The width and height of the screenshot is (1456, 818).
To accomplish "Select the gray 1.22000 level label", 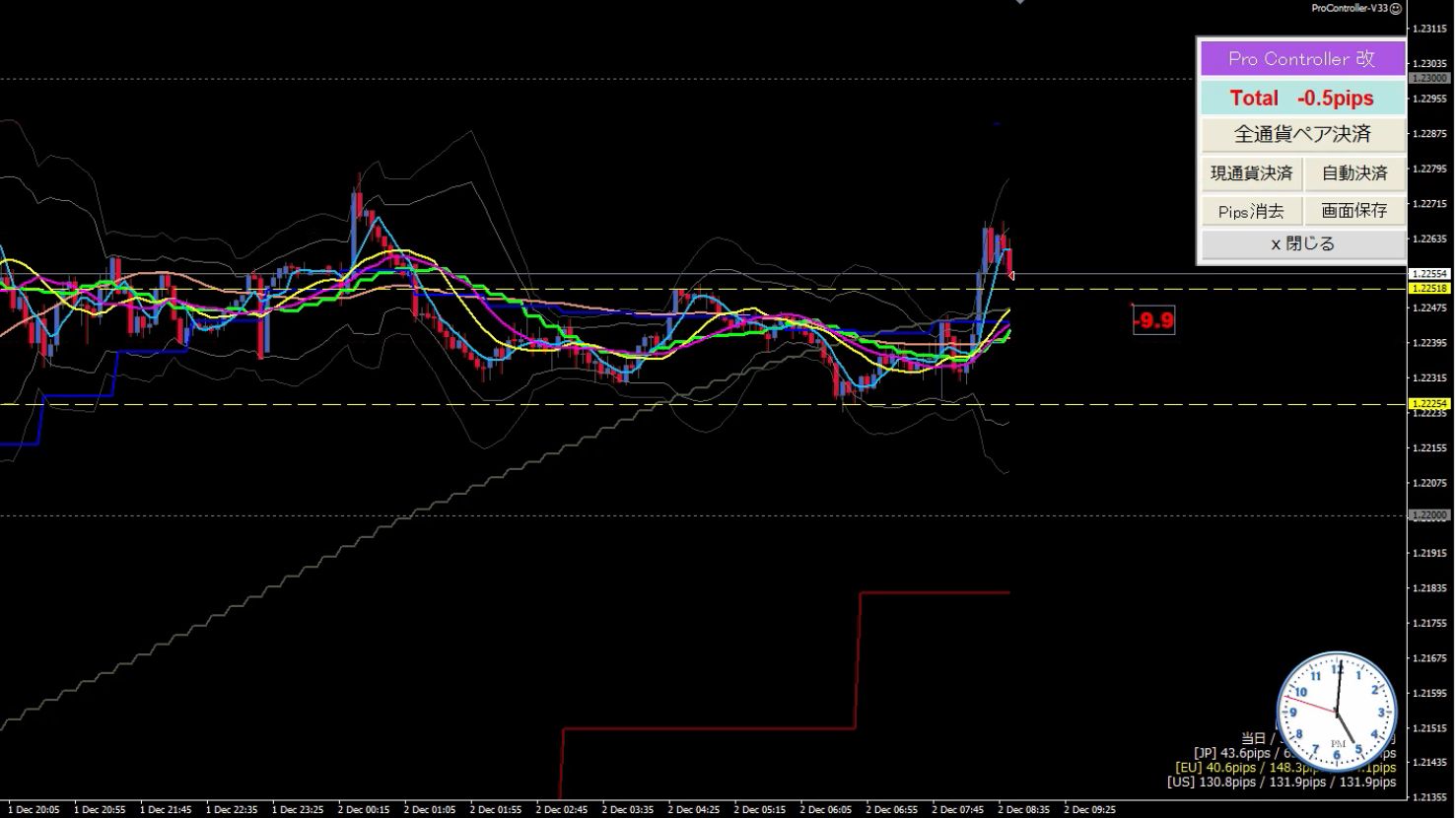I will pos(1429,515).
